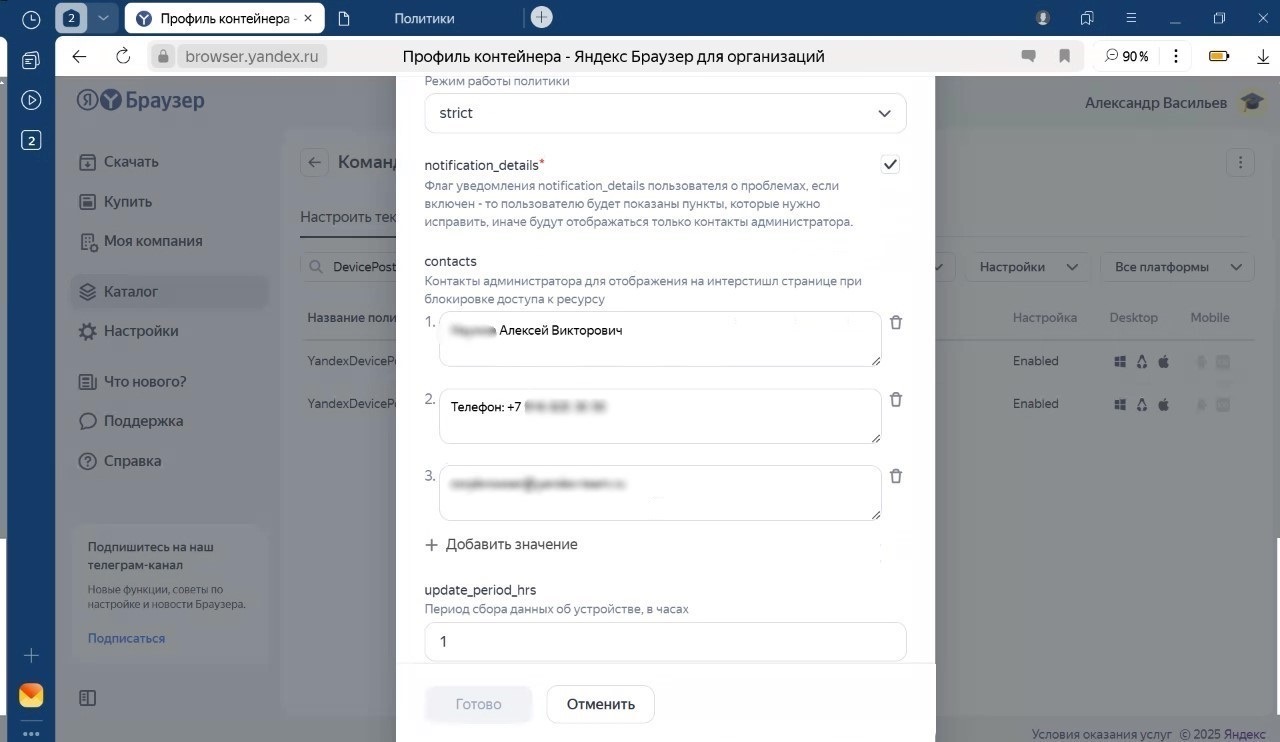Click the DevicePost search field

coord(350,267)
